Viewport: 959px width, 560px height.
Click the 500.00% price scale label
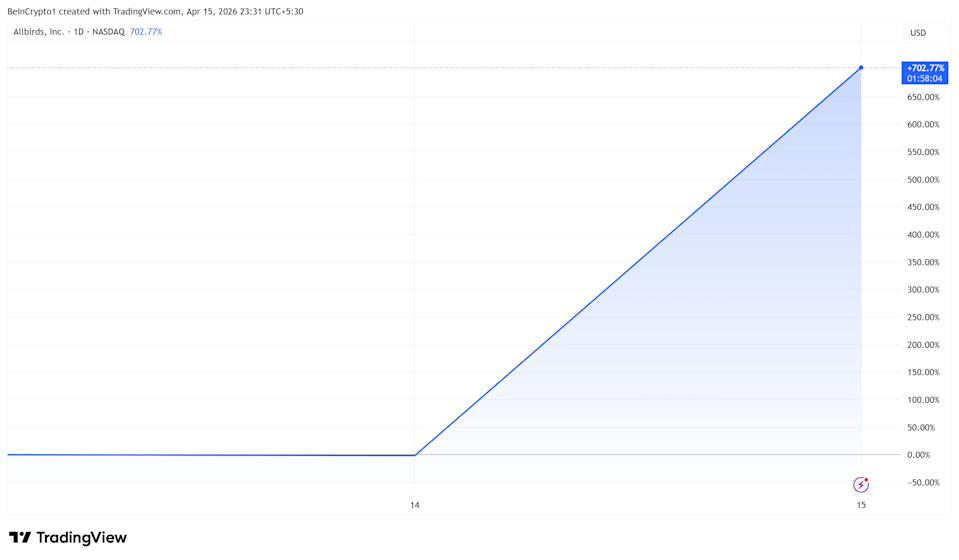[x=923, y=180]
